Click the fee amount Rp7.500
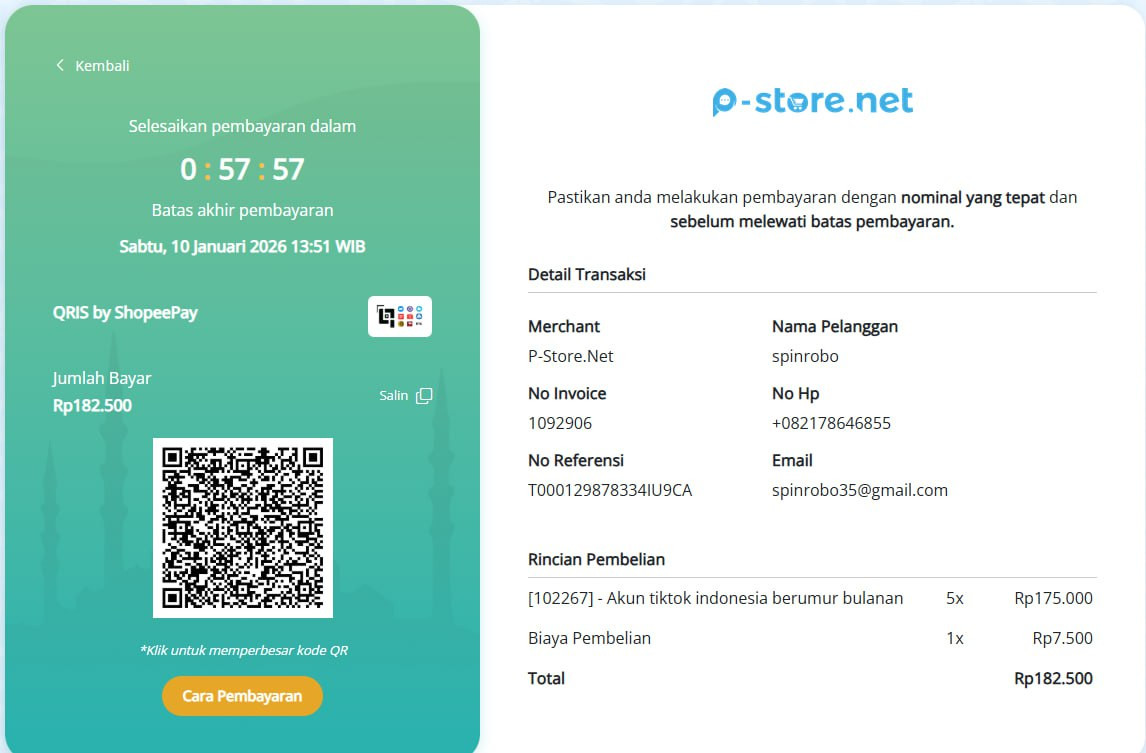 tap(1062, 638)
